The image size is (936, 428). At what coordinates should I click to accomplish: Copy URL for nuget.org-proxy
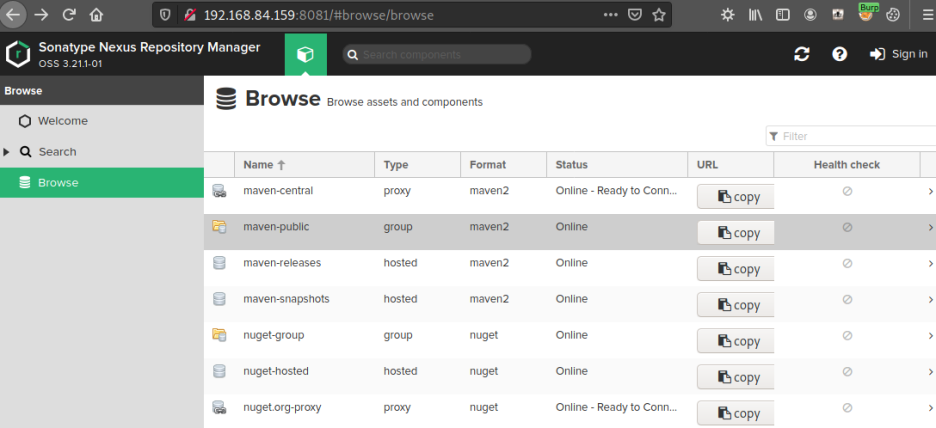pos(736,413)
